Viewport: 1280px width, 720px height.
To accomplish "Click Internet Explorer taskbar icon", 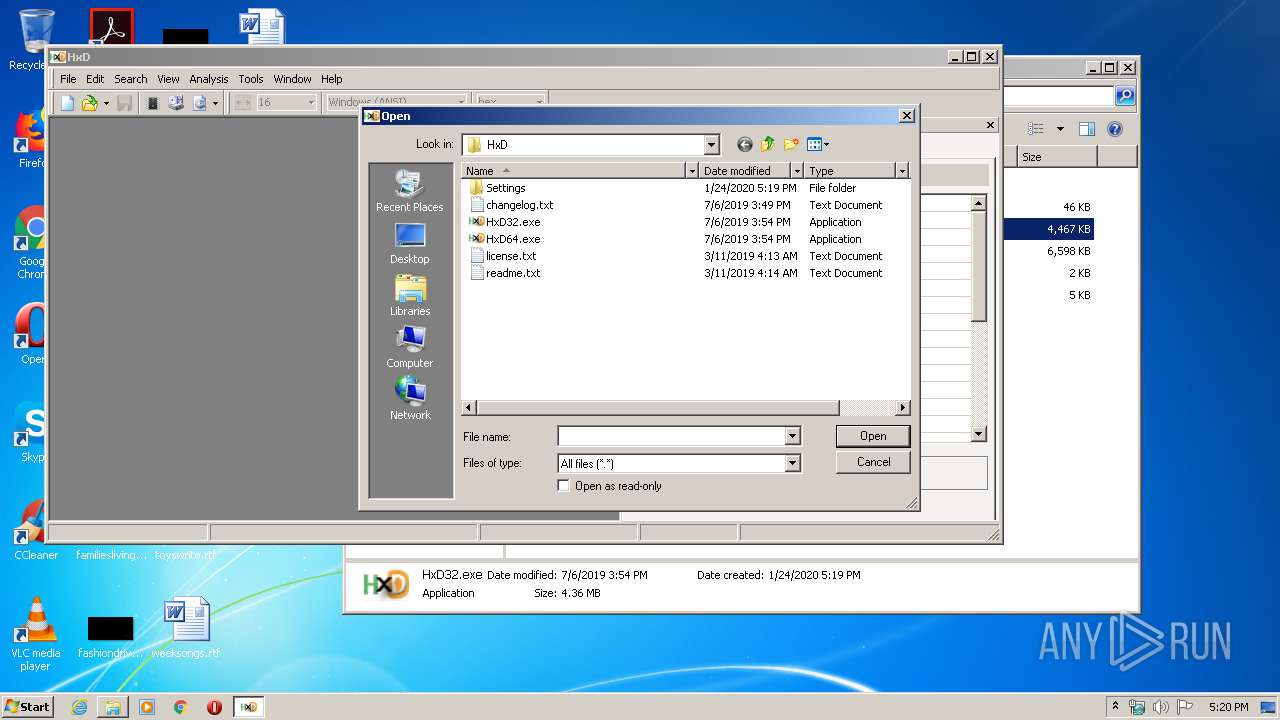I will tap(79, 707).
